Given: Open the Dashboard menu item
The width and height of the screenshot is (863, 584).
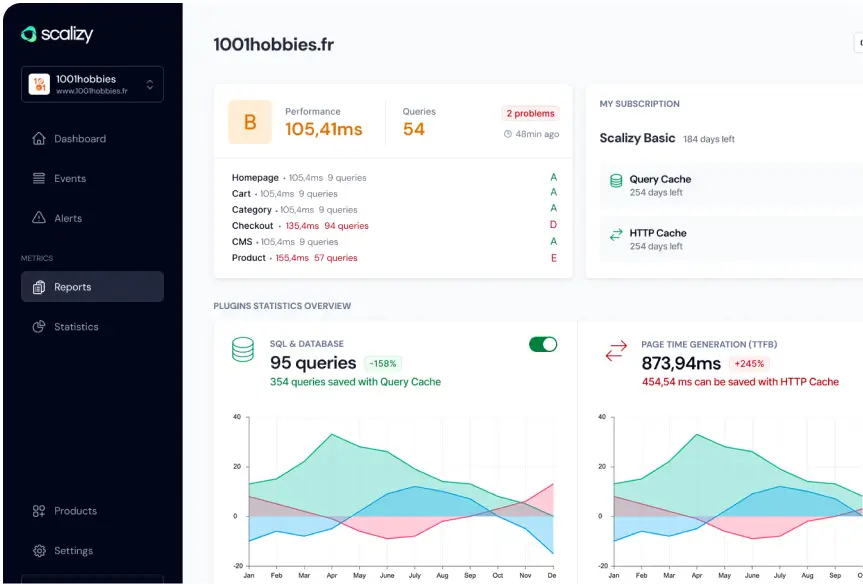Looking at the screenshot, I should (x=92, y=139).
